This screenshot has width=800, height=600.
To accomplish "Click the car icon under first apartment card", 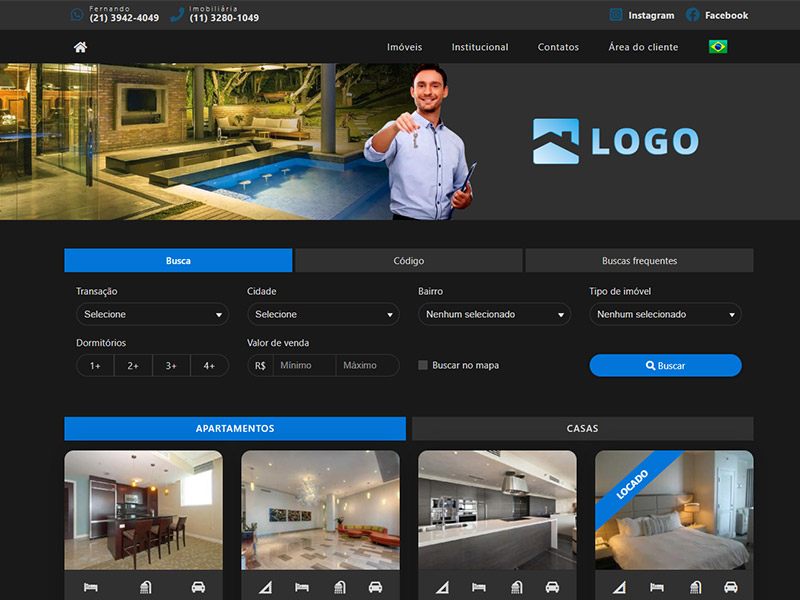I will tap(198, 587).
